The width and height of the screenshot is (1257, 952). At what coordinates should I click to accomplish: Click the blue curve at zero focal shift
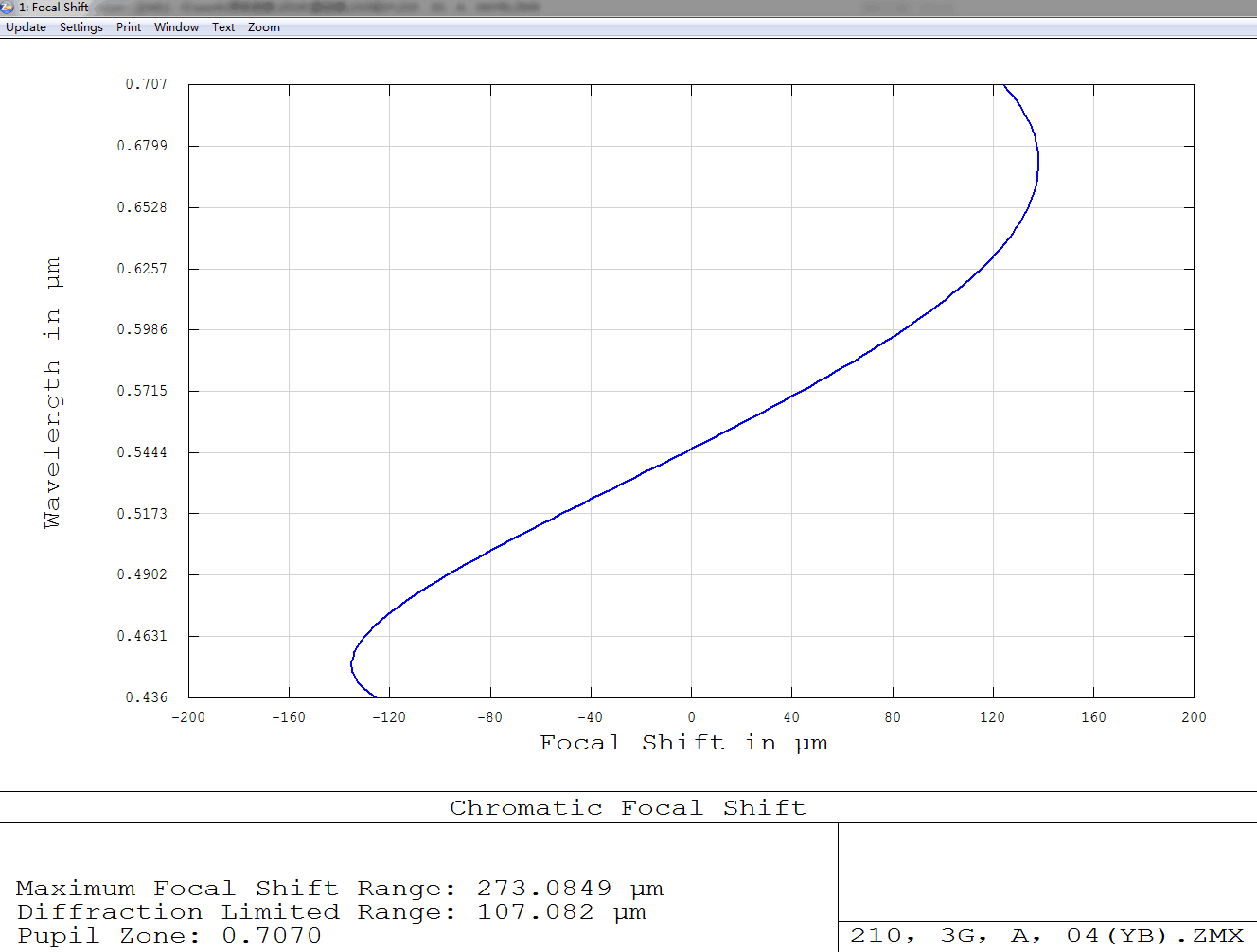pos(691,449)
